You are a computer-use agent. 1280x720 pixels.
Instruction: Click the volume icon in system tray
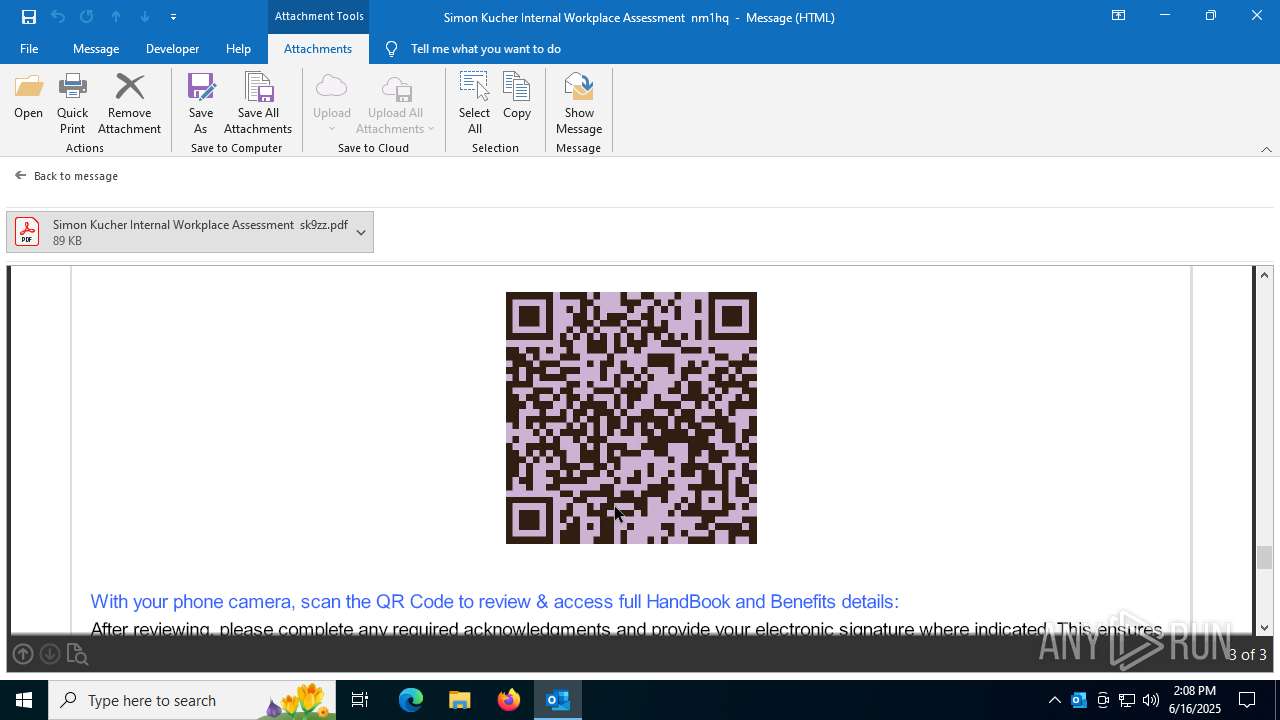[1151, 700]
